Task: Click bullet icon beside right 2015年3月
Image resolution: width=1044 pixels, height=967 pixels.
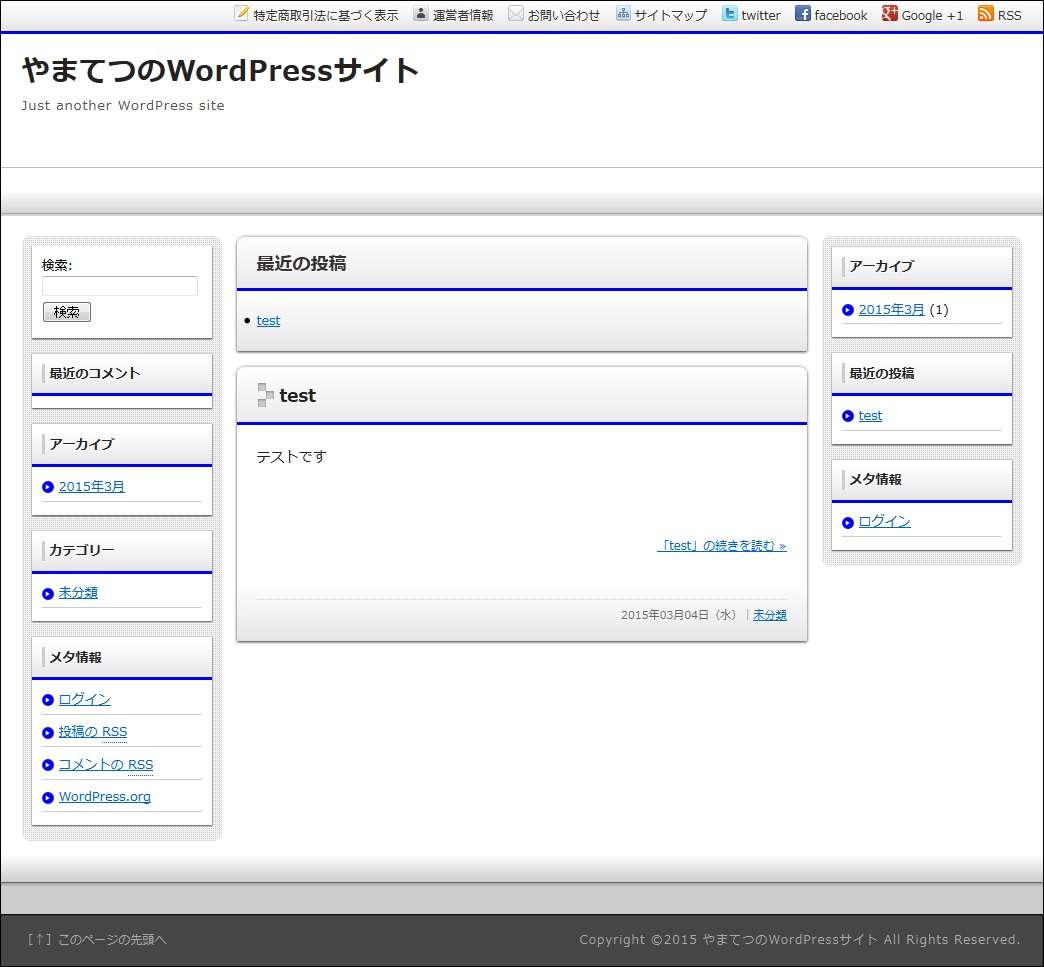Action: click(848, 310)
